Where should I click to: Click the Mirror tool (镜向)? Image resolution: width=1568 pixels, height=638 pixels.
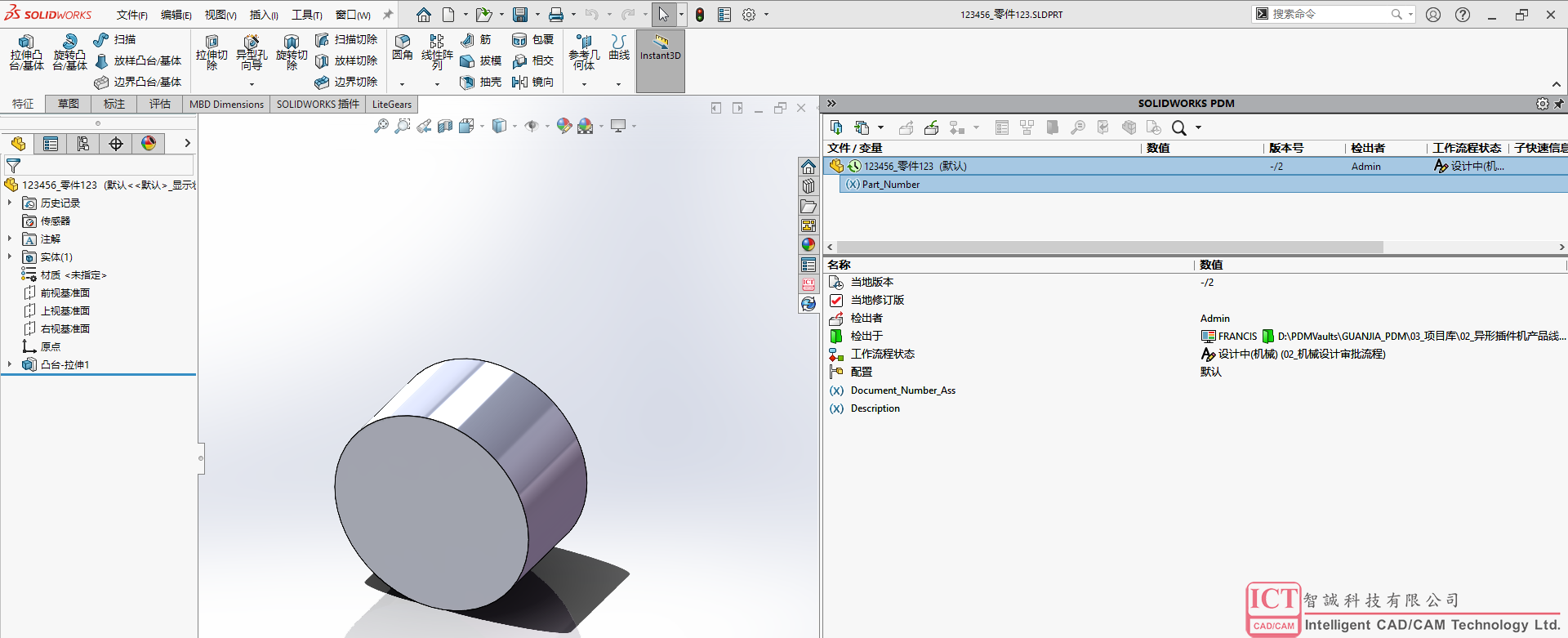[532, 82]
